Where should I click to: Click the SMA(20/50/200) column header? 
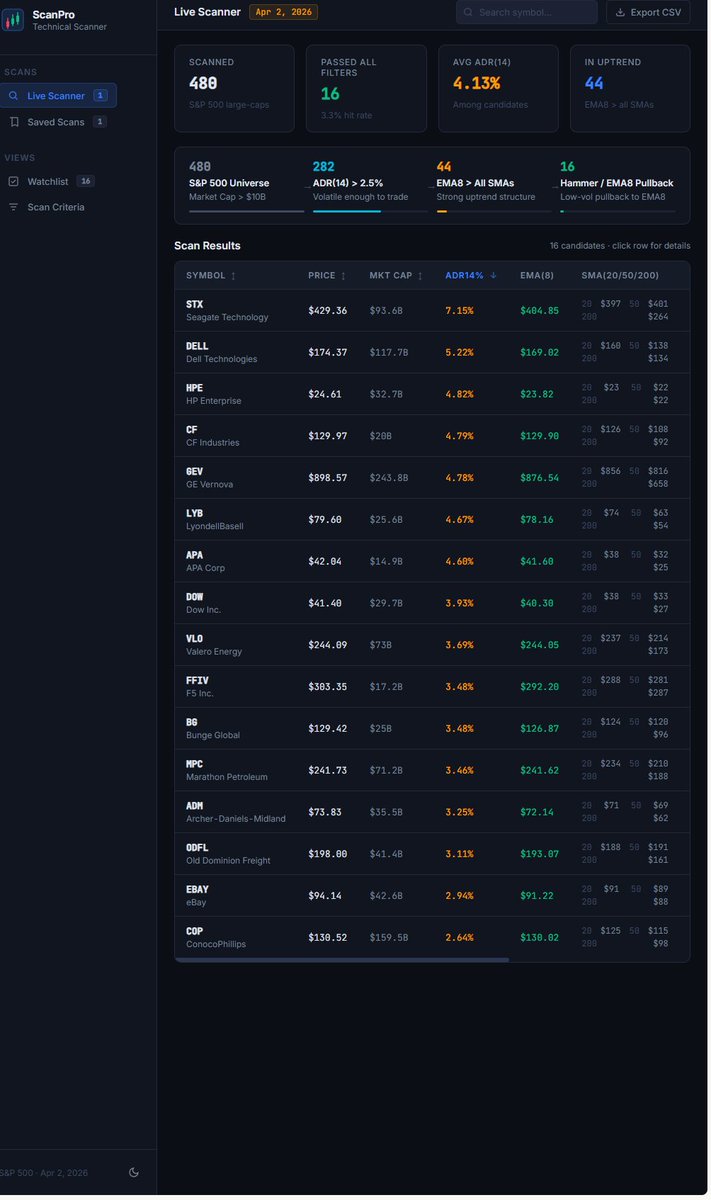pos(620,276)
